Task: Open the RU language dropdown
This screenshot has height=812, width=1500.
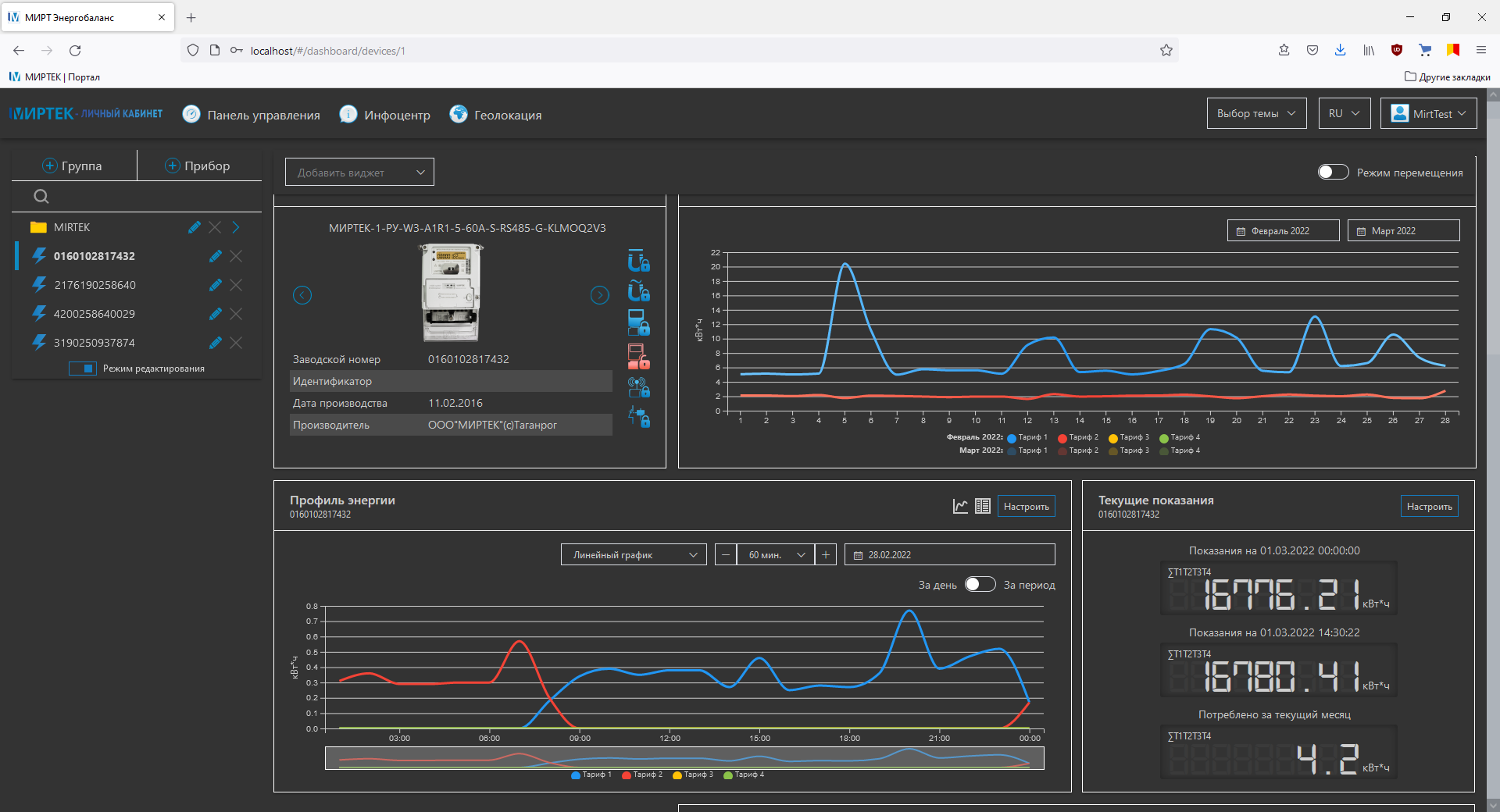Action: point(1344,113)
